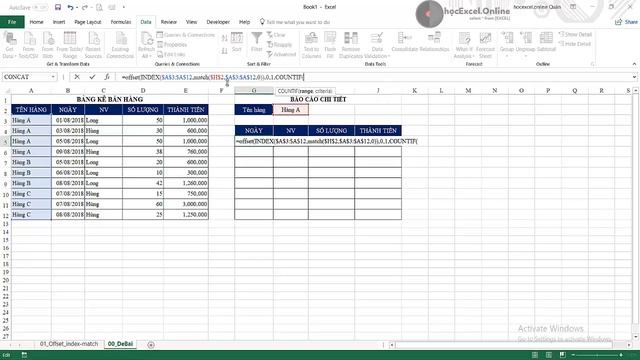640x360 pixels.
Task: Open the Sort dialog
Action: click(x=237, y=42)
